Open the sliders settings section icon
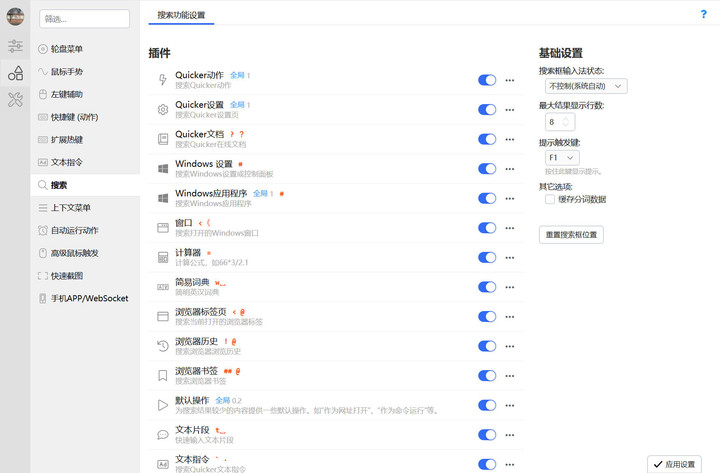Screen dimensions: 720x473 tap(15, 45)
